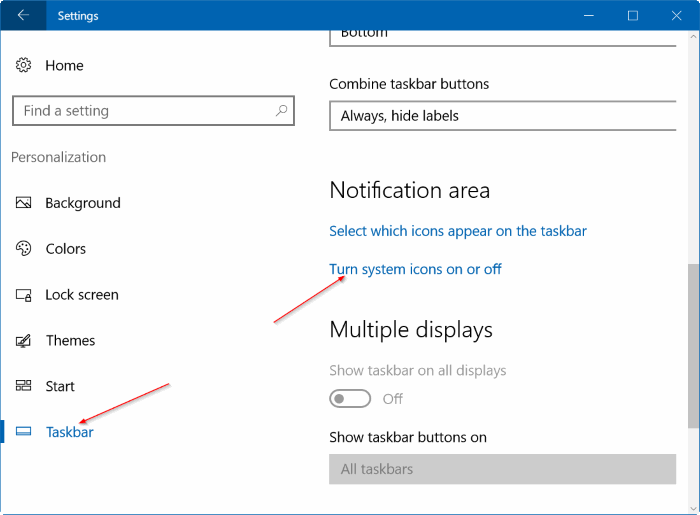Click the Off label beside the toggle

(393, 399)
